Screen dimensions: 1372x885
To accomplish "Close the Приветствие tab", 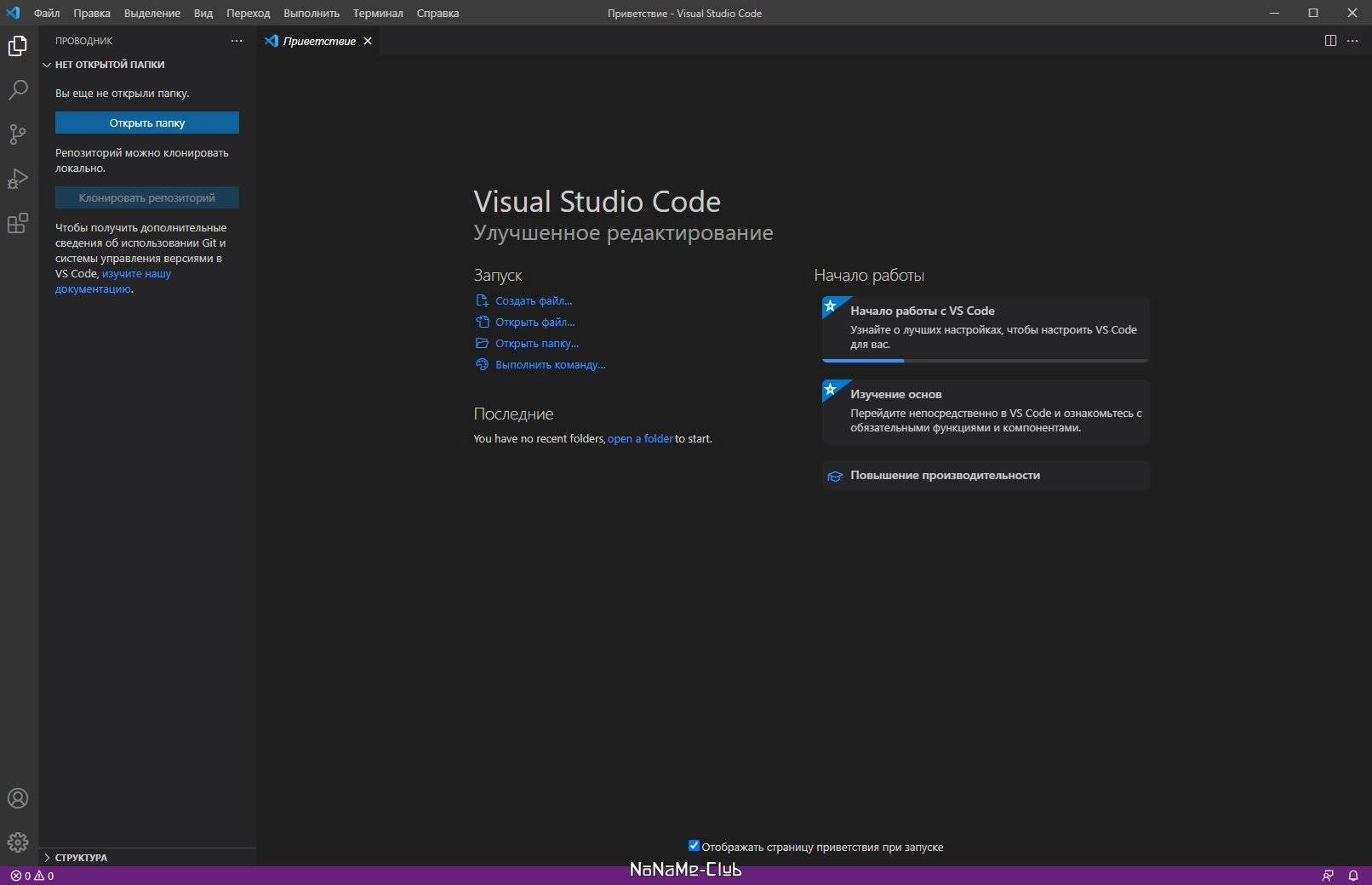I will [368, 41].
